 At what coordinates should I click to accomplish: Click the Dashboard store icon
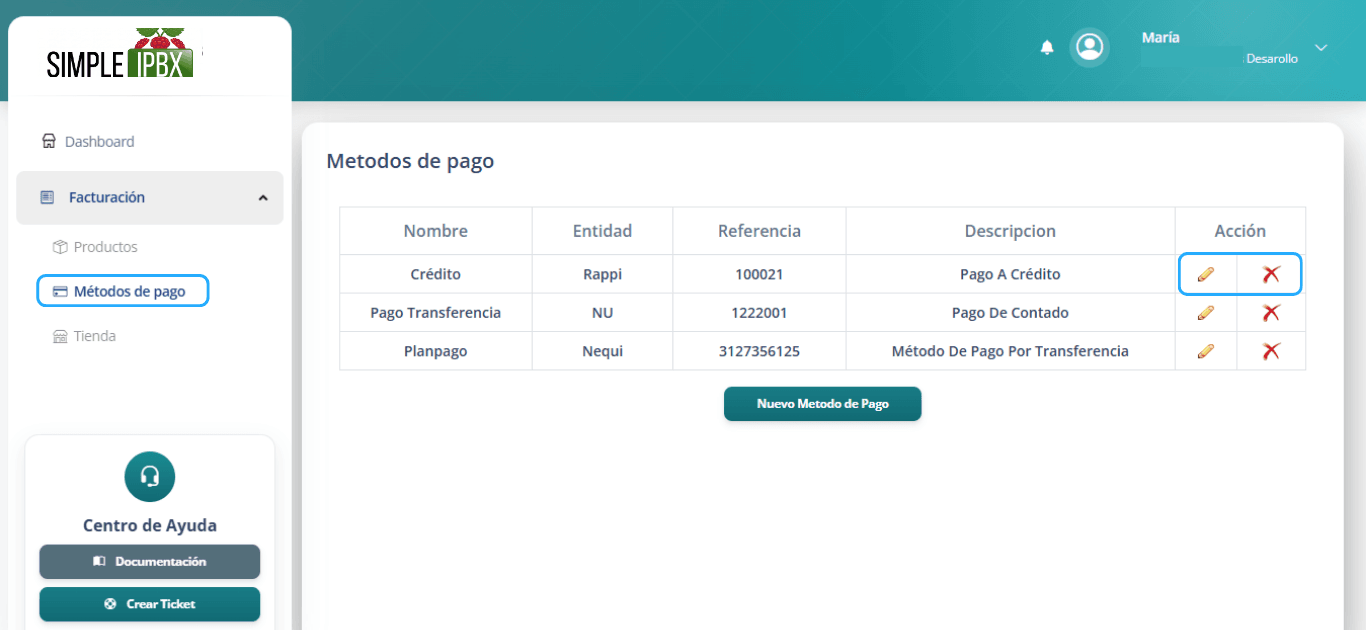[48, 141]
